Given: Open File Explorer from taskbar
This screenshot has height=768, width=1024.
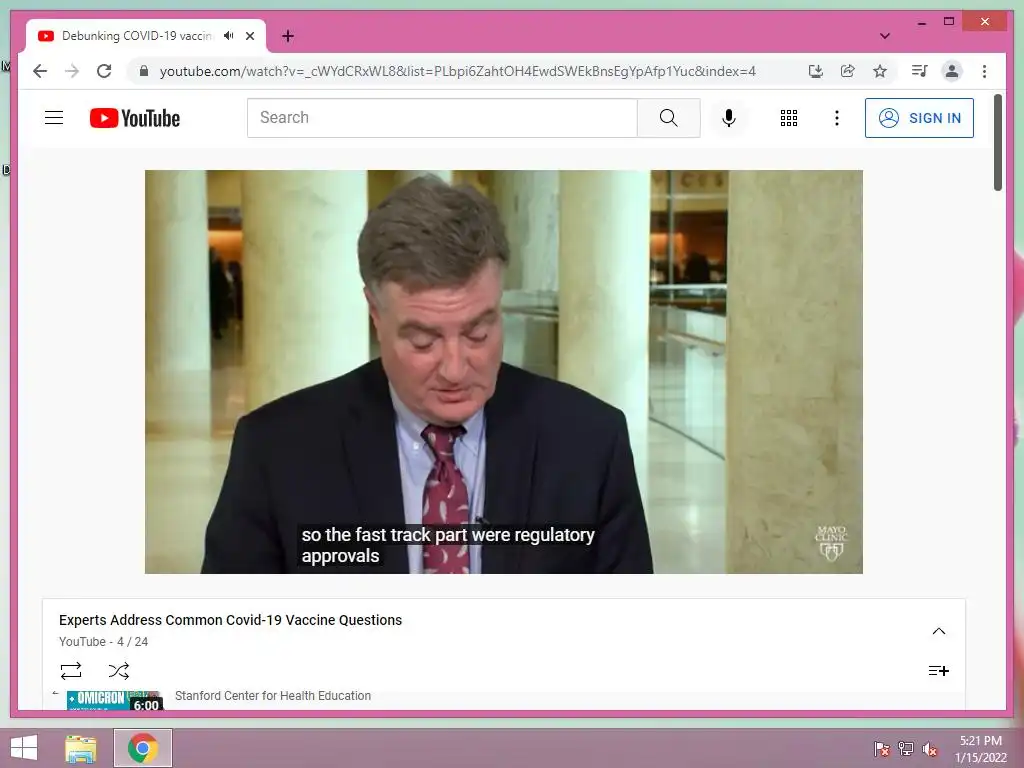Looking at the screenshot, I should click(x=81, y=748).
